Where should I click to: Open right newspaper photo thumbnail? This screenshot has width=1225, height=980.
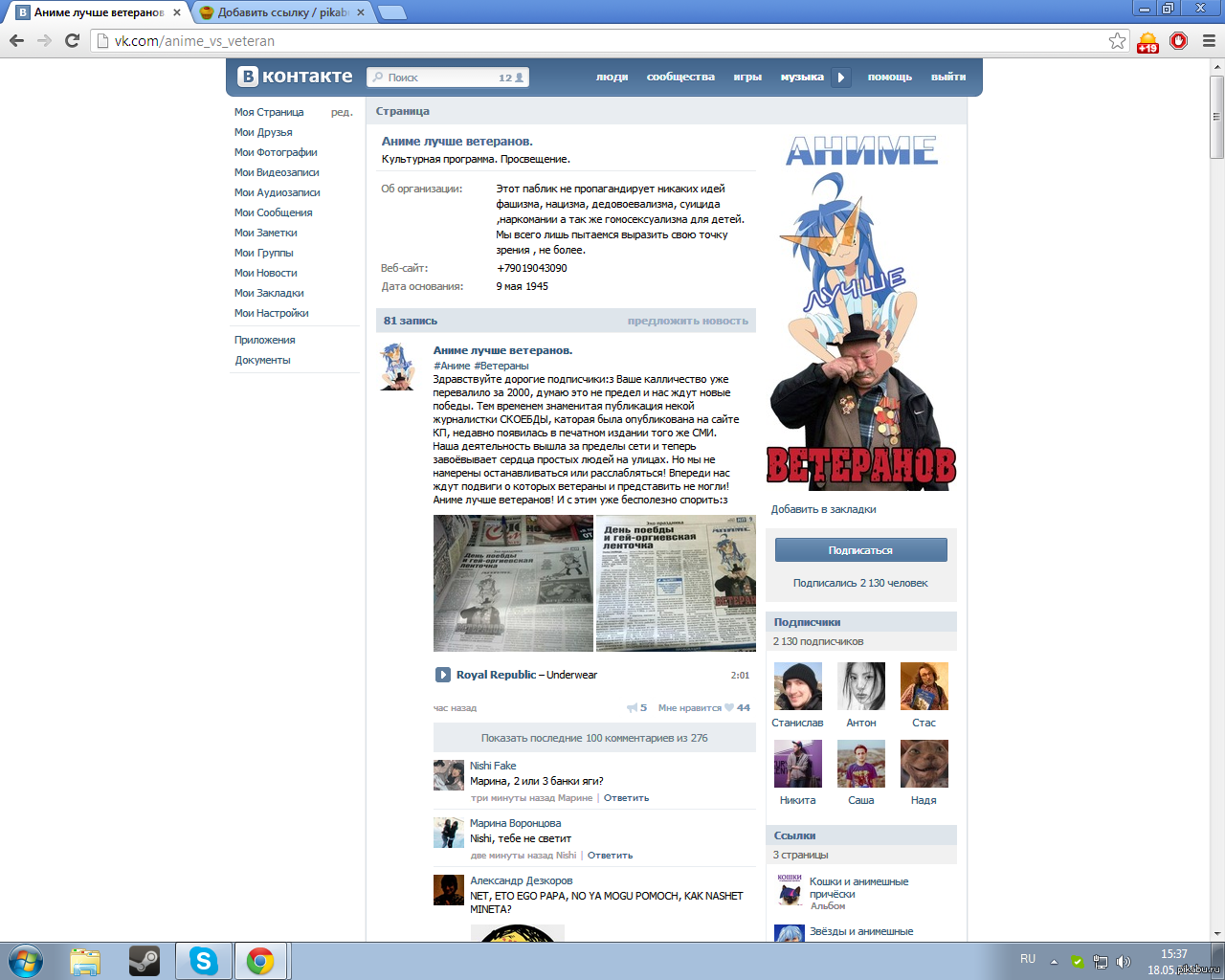(x=676, y=583)
